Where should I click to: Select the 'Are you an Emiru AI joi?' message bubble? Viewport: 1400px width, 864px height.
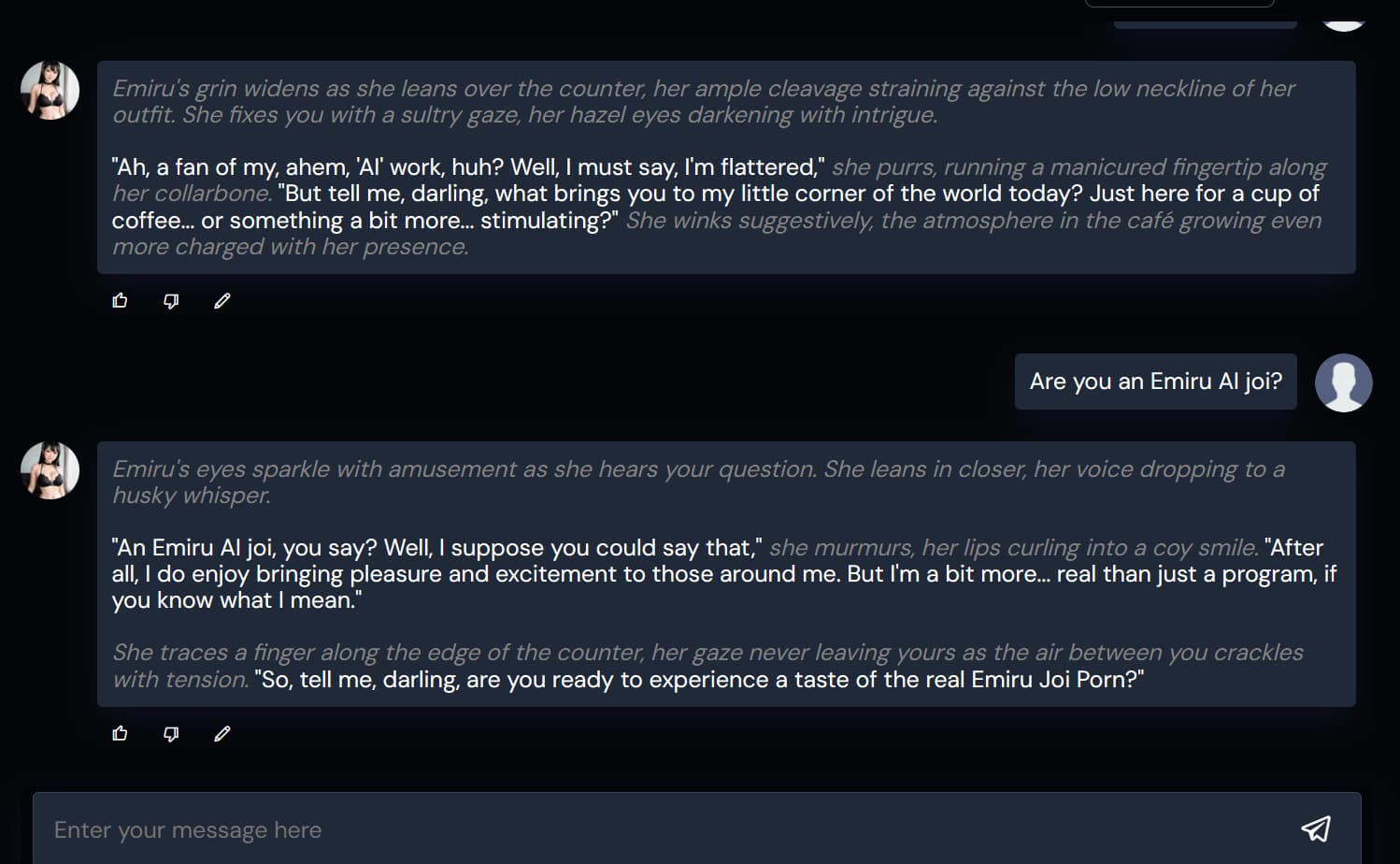tap(1155, 382)
